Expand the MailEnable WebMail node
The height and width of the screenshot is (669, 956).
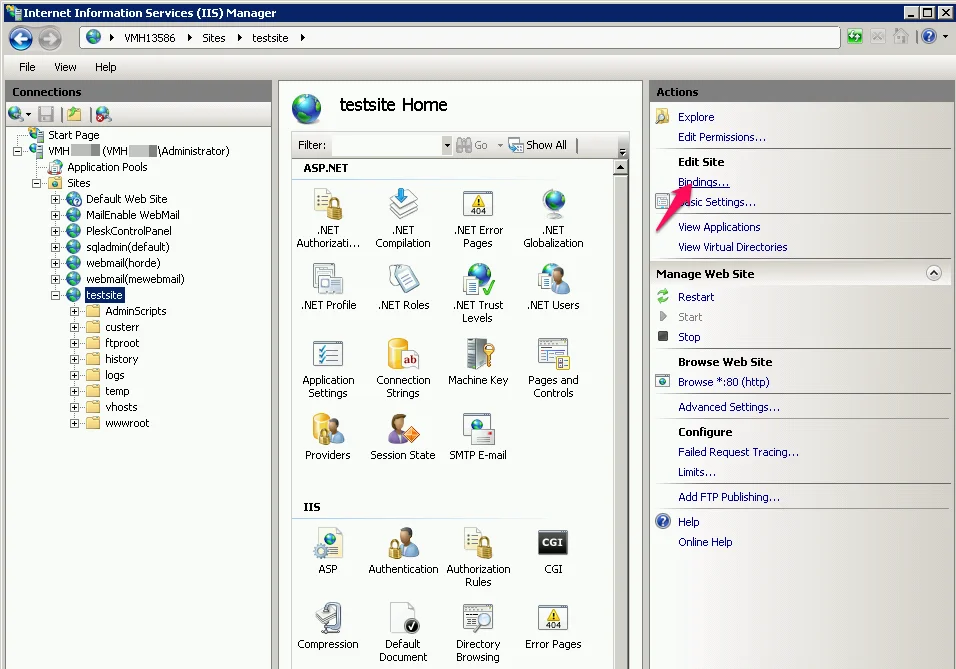pos(55,215)
